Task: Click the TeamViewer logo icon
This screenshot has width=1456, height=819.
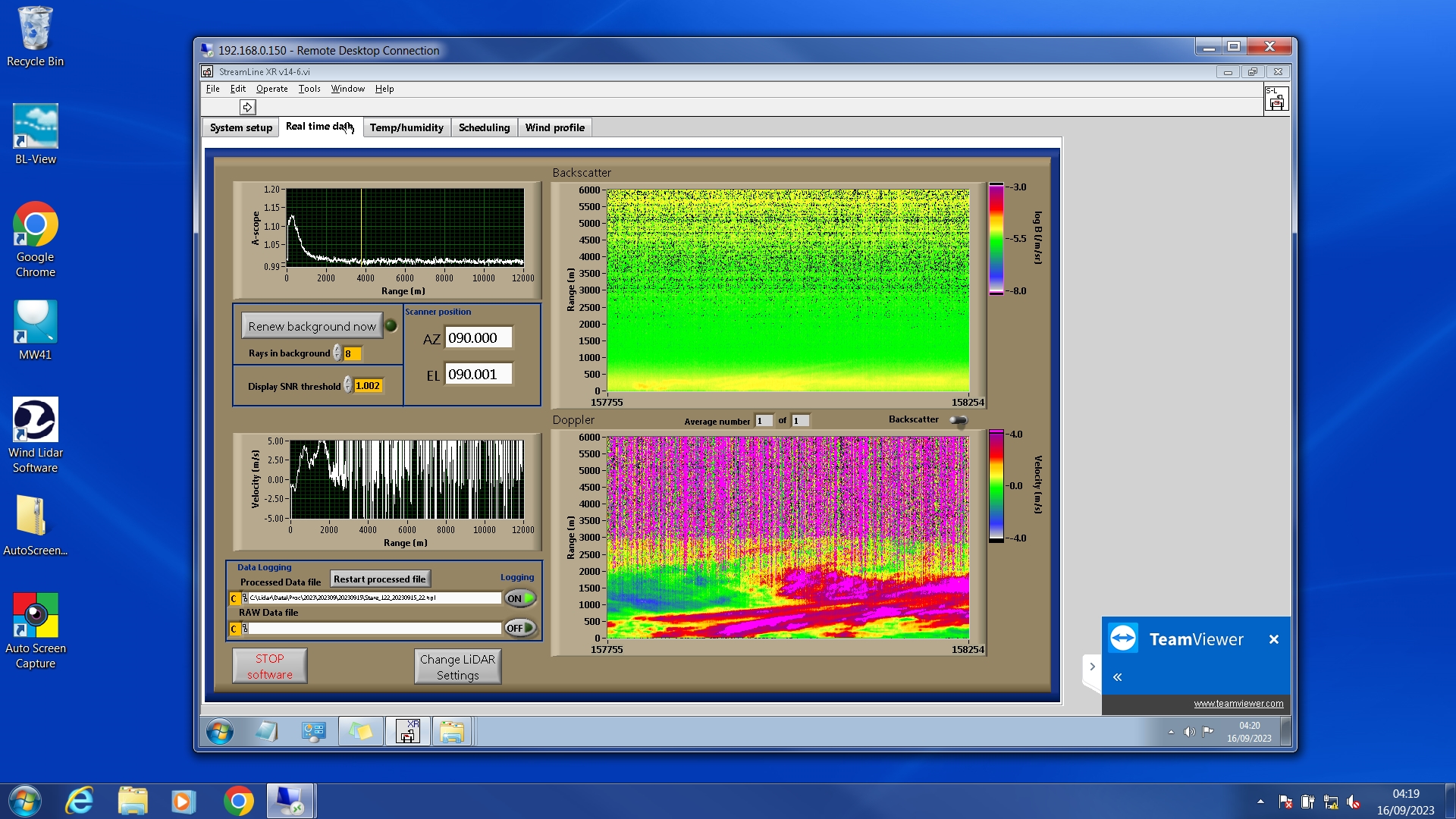Action: pos(1123,639)
